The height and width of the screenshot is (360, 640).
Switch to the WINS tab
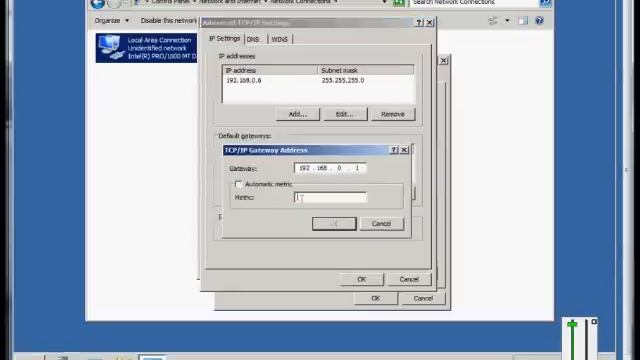(x=280, y=39)
